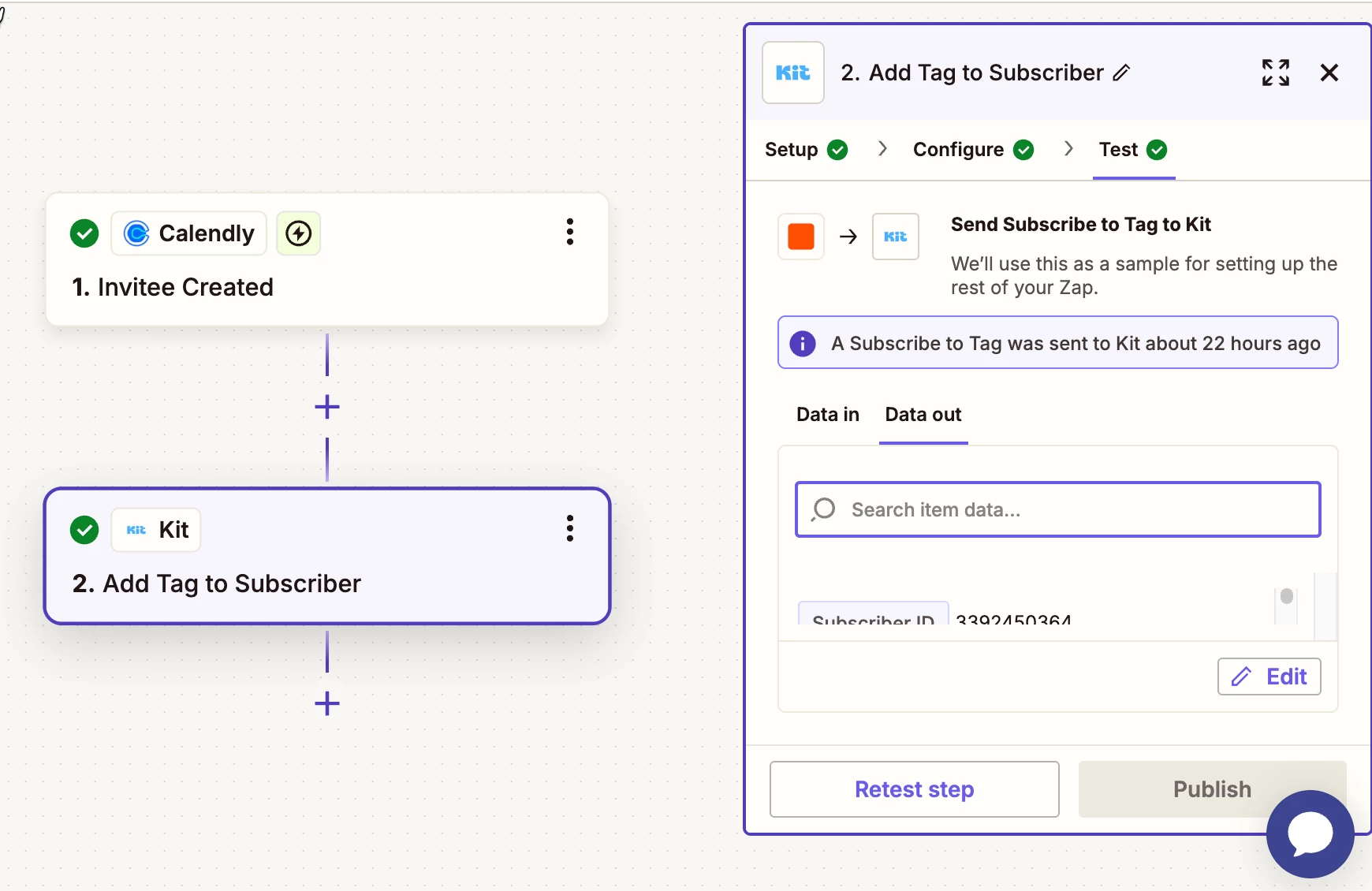Click the info icon in the notice
This screenshot has height=891, width=1372.
point(803,344)
